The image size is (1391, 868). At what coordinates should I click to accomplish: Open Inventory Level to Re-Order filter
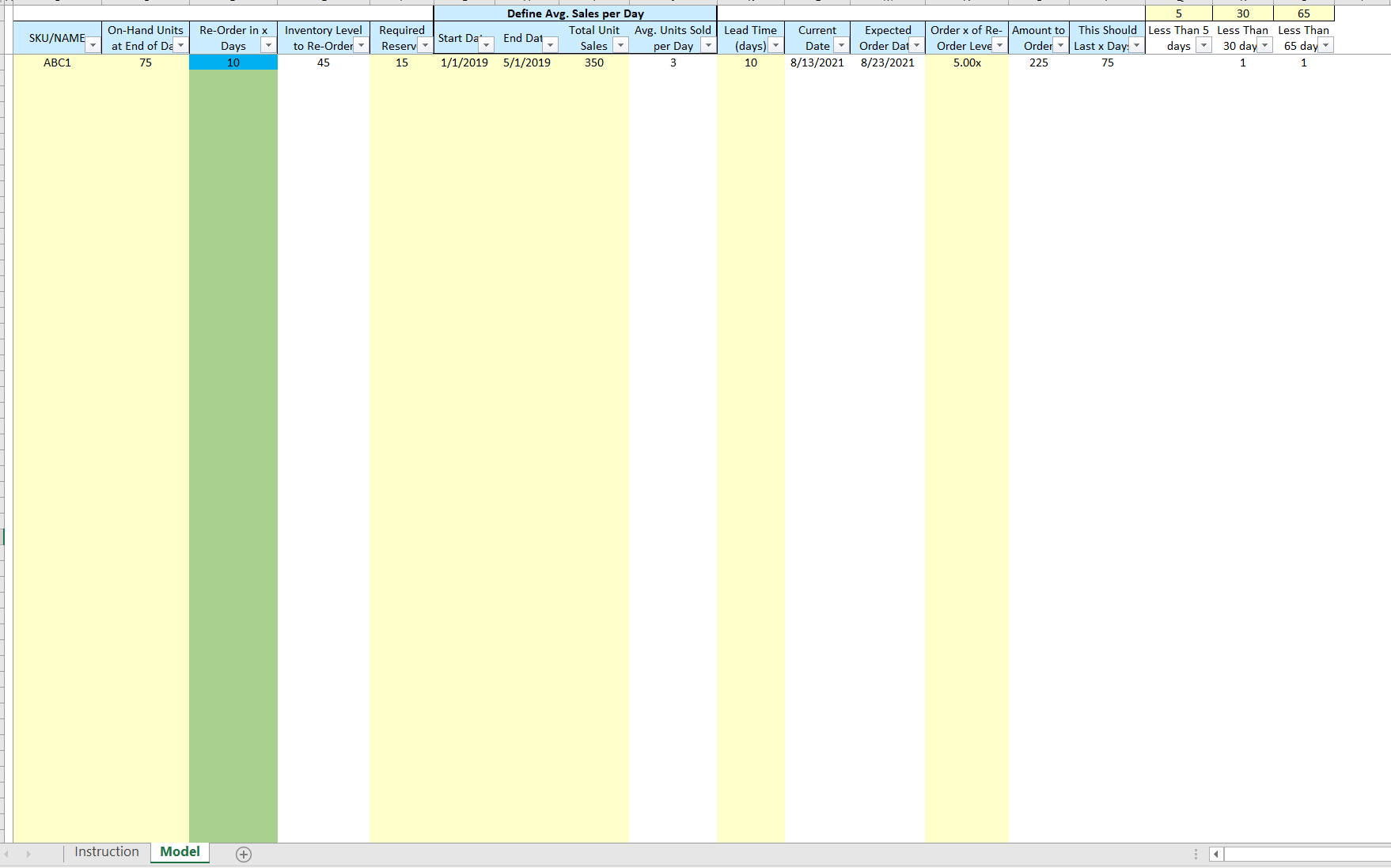361,46
